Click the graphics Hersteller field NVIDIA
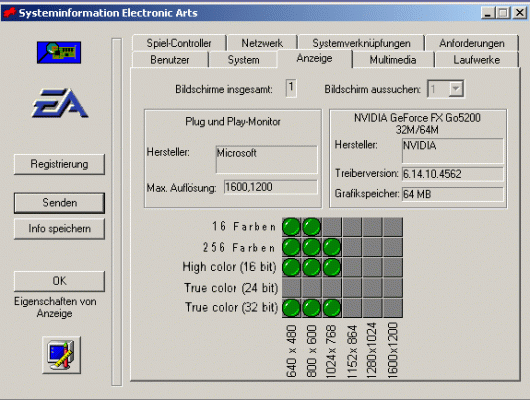This screenshot has width=530, height=400. click(x=453, y=150)
